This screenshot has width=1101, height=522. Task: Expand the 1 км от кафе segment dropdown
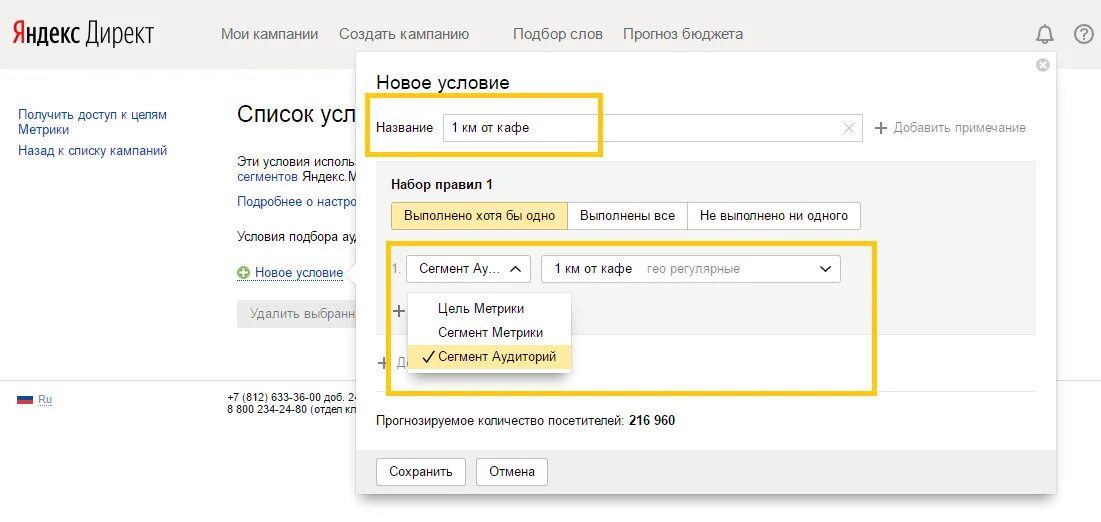coord(691,268)
